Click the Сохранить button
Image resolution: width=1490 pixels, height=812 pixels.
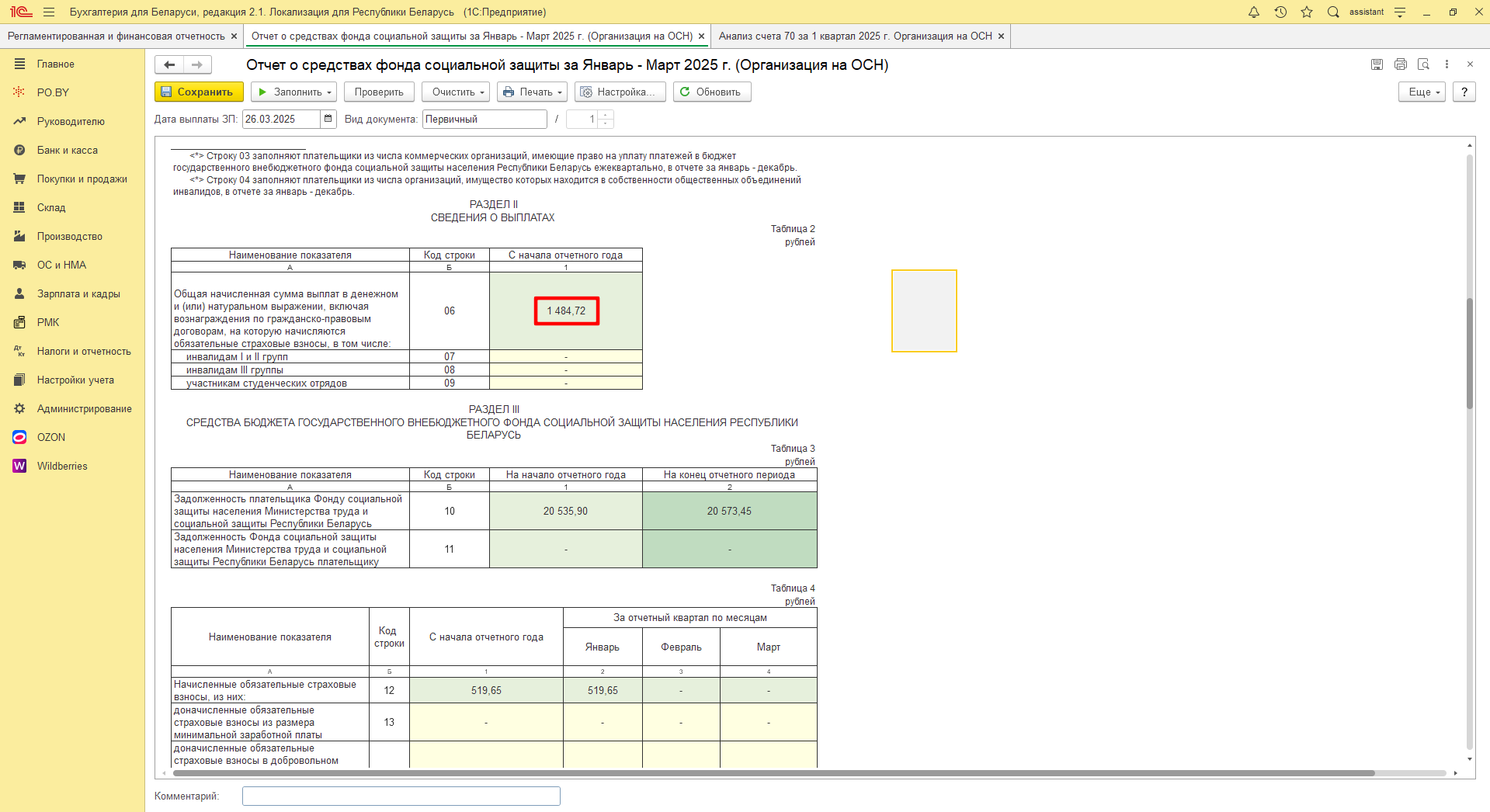199,92
